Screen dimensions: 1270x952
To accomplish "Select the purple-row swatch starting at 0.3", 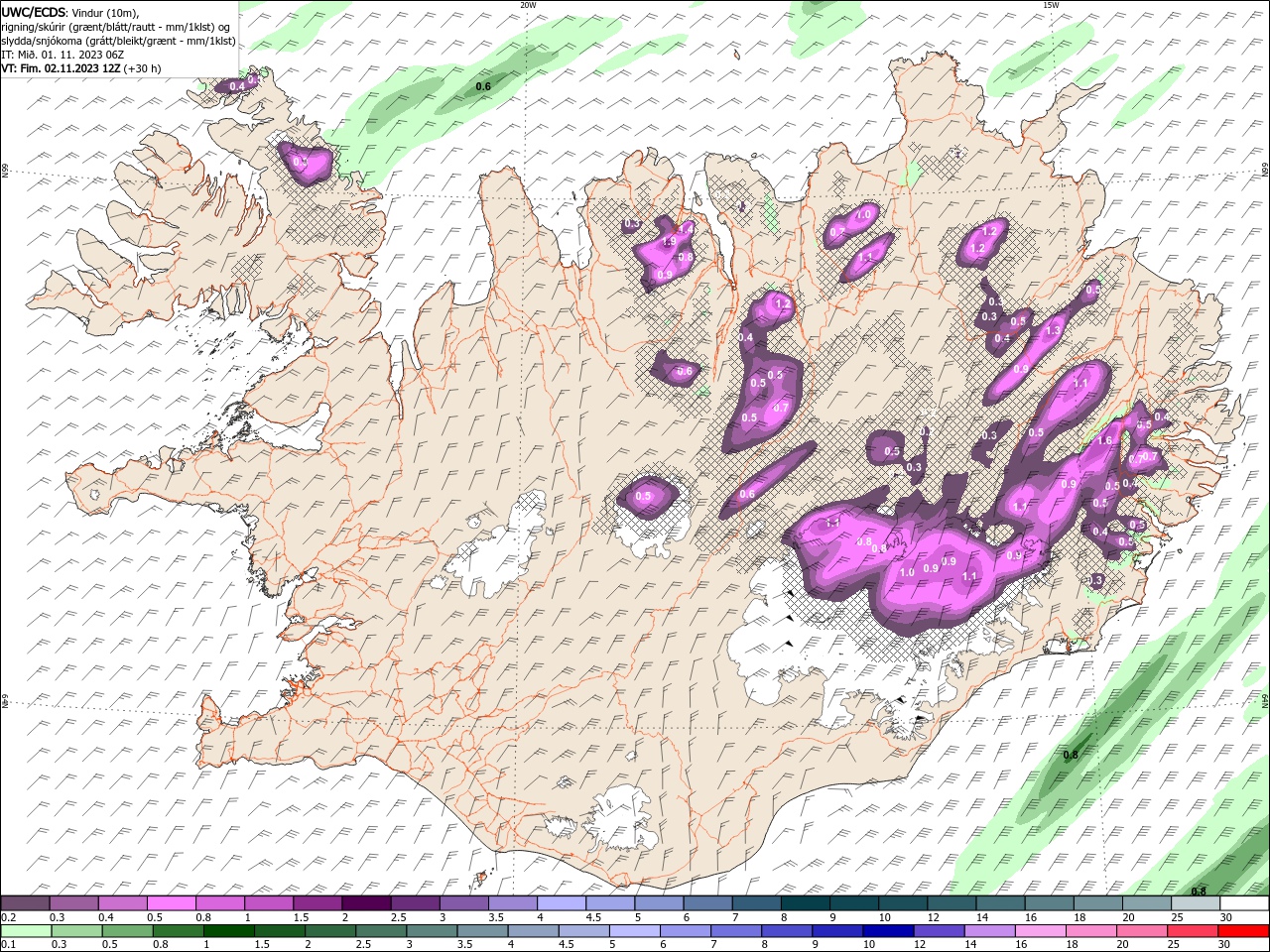I will coord(73,903).
